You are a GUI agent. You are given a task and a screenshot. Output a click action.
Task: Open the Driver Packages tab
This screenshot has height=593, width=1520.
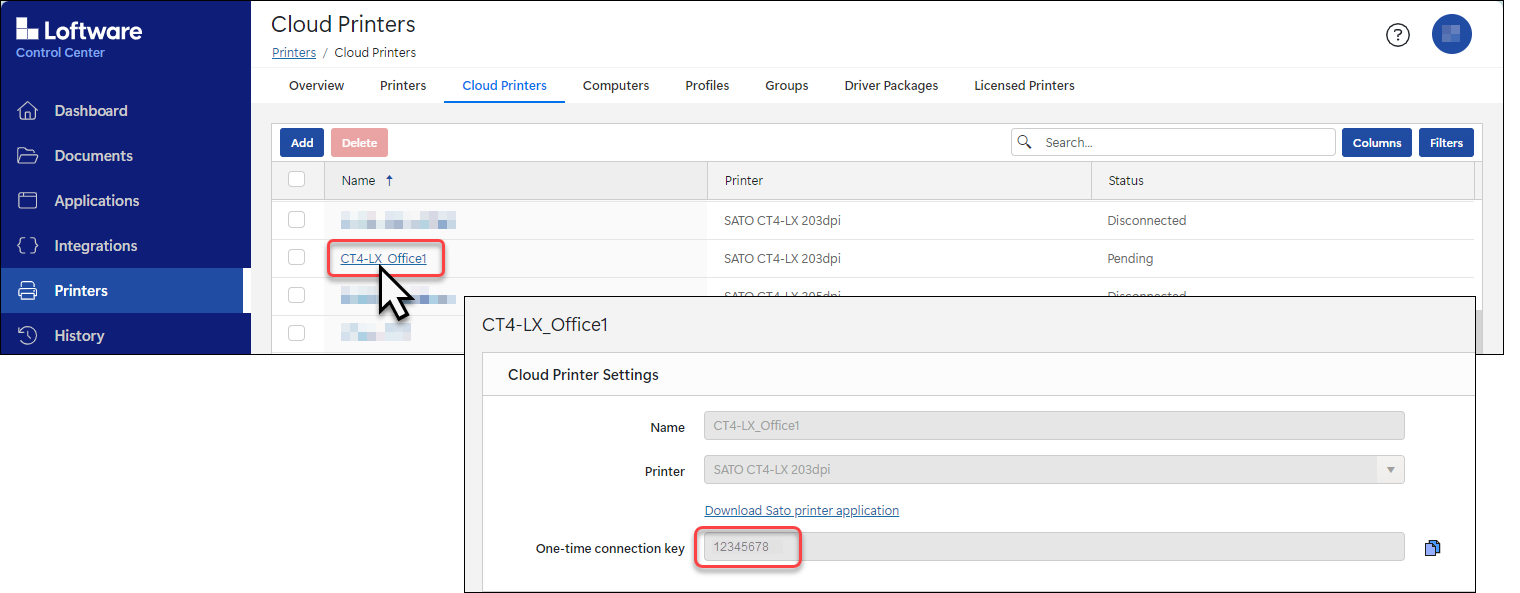click(891, 86)
